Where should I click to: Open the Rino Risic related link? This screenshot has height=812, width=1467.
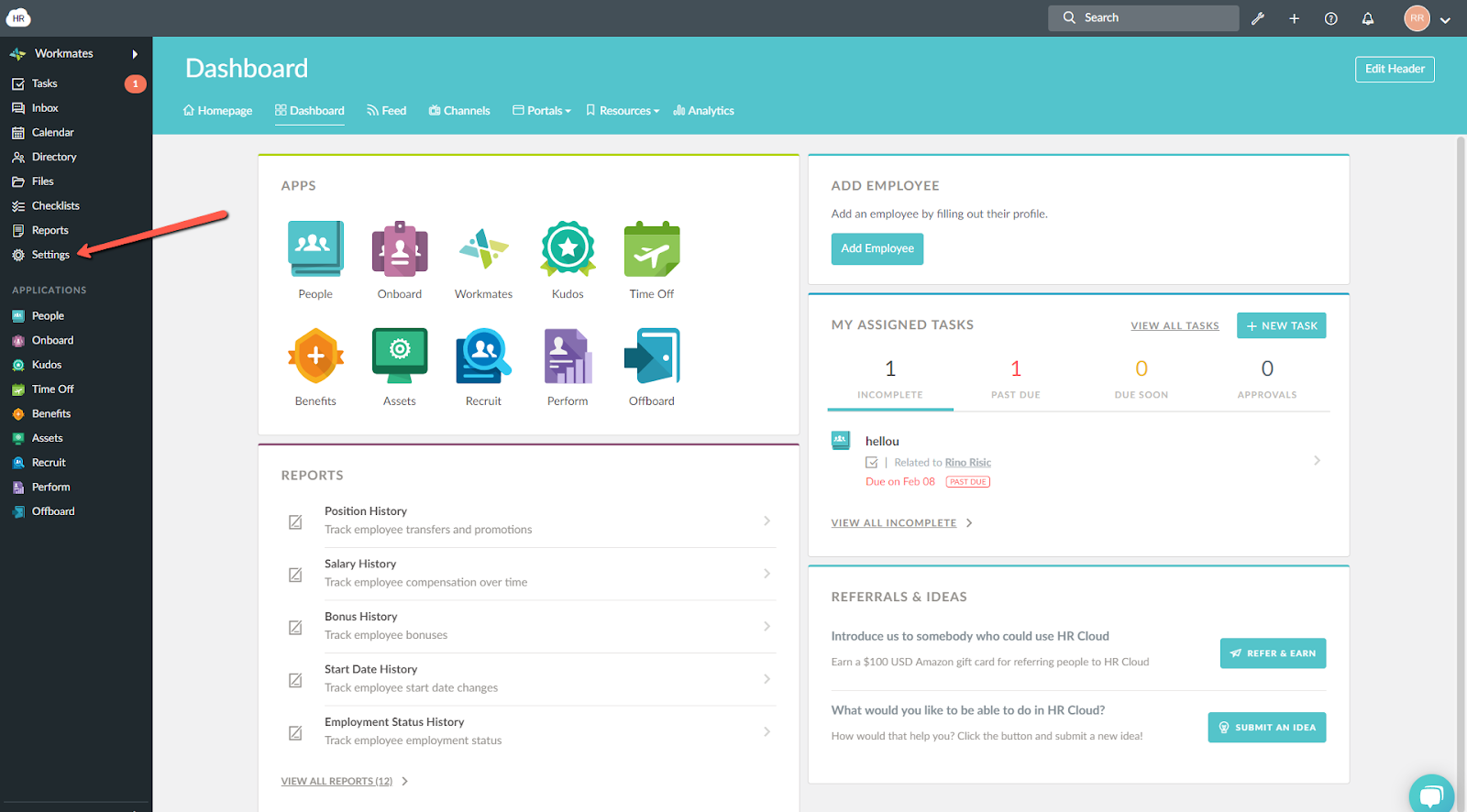pos(967,463)
